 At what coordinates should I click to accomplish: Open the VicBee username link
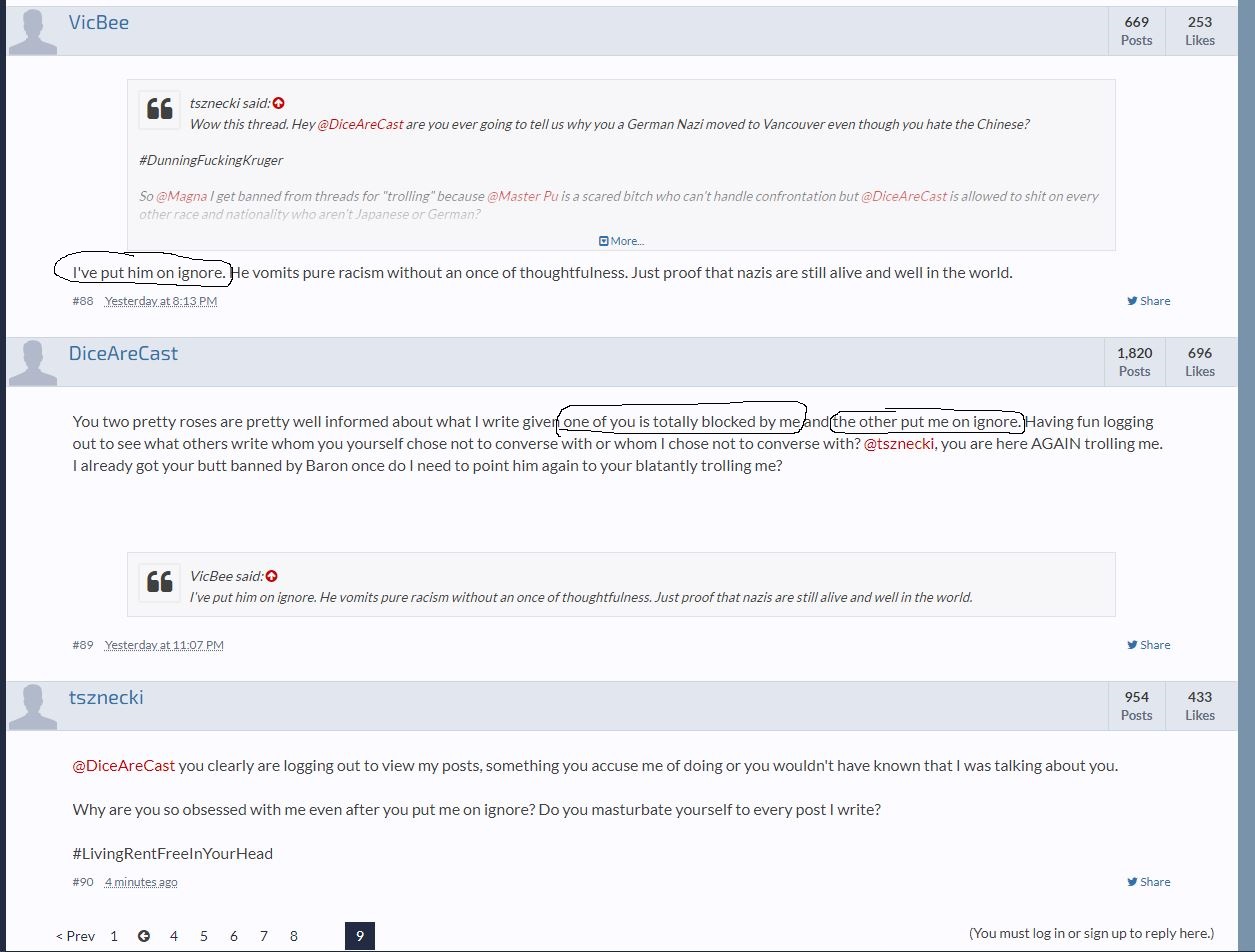99,22
